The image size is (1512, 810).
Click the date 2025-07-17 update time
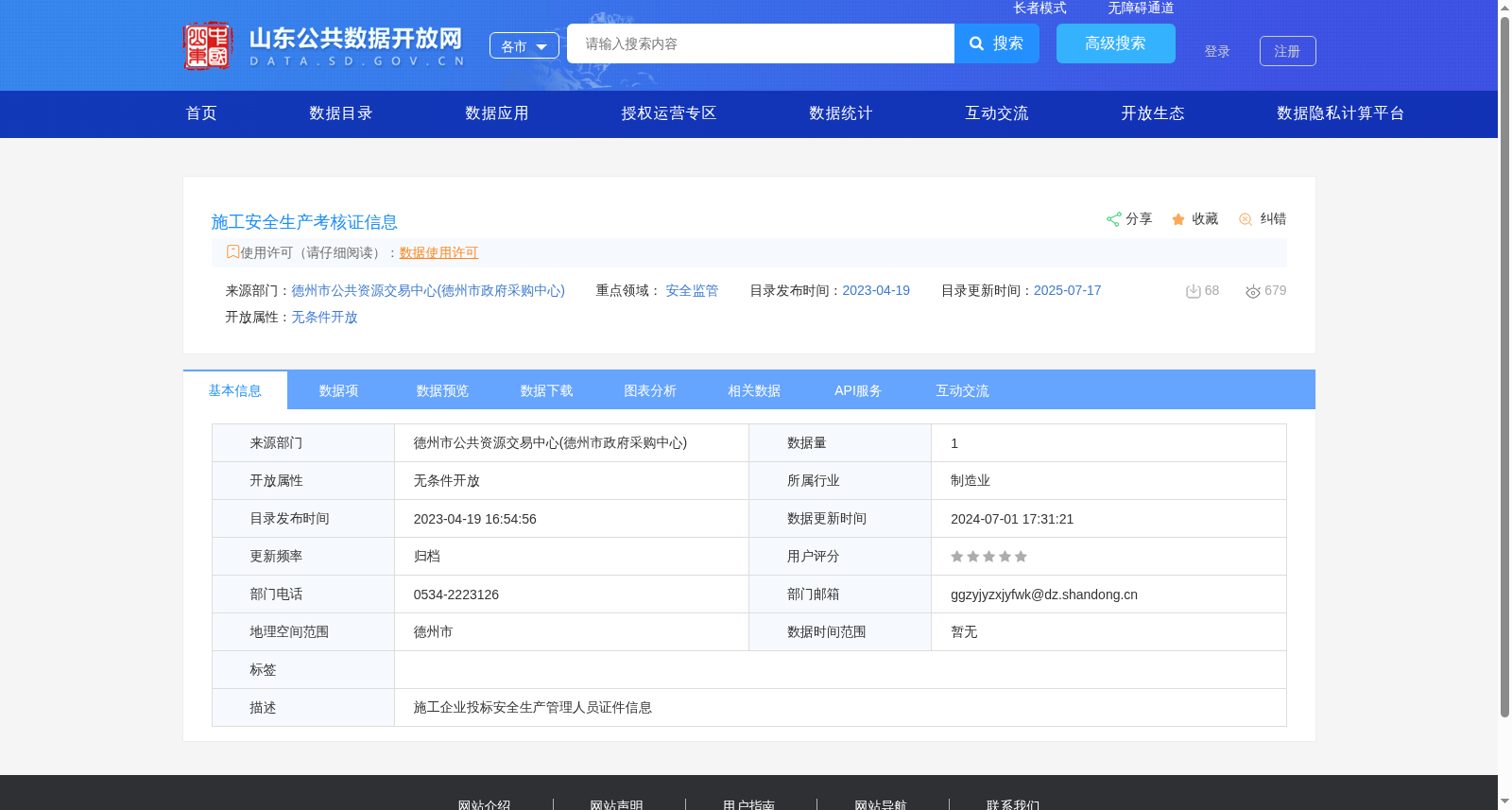click(x=1068, y=290)
